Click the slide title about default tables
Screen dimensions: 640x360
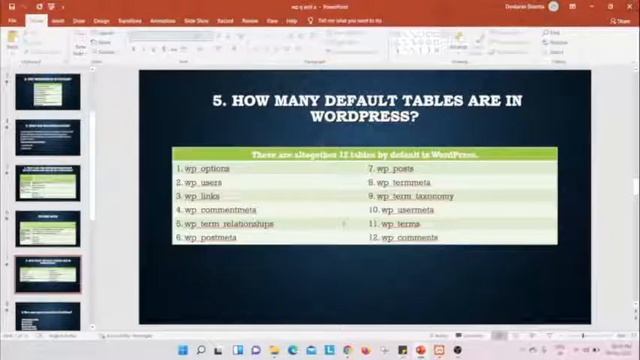[x=367, y=108]
